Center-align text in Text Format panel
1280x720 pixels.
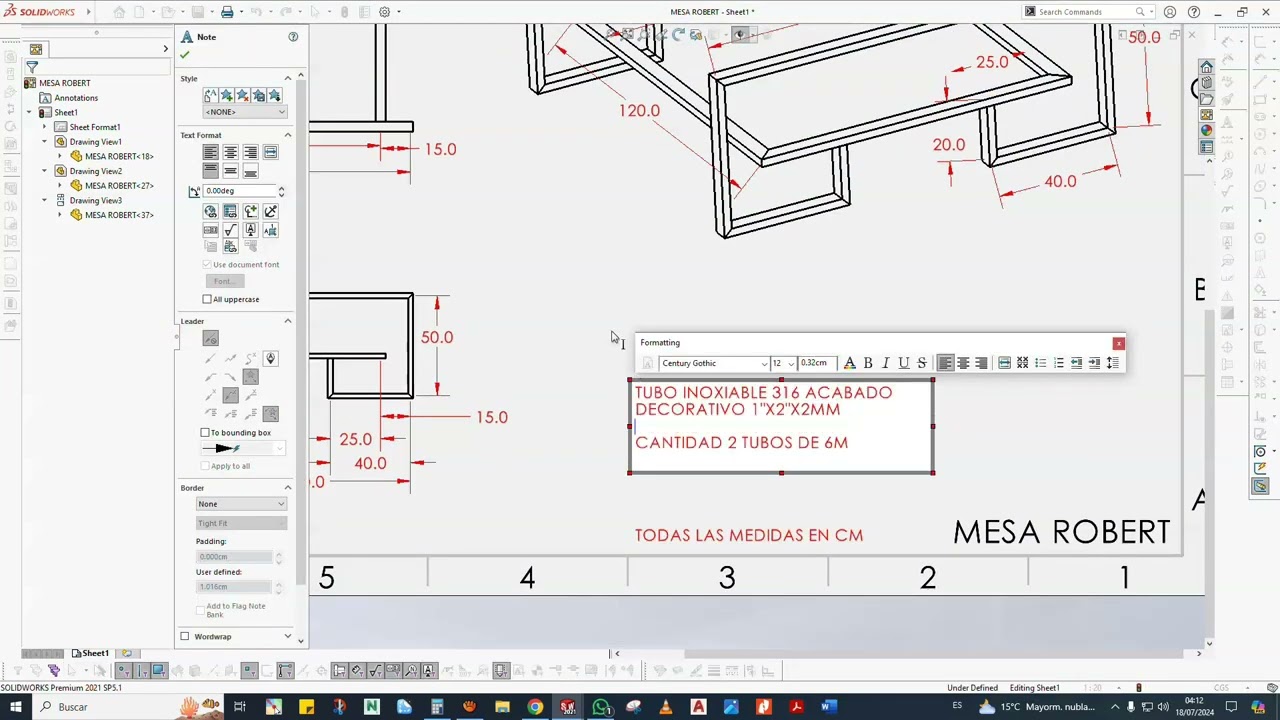click(231, 152)
